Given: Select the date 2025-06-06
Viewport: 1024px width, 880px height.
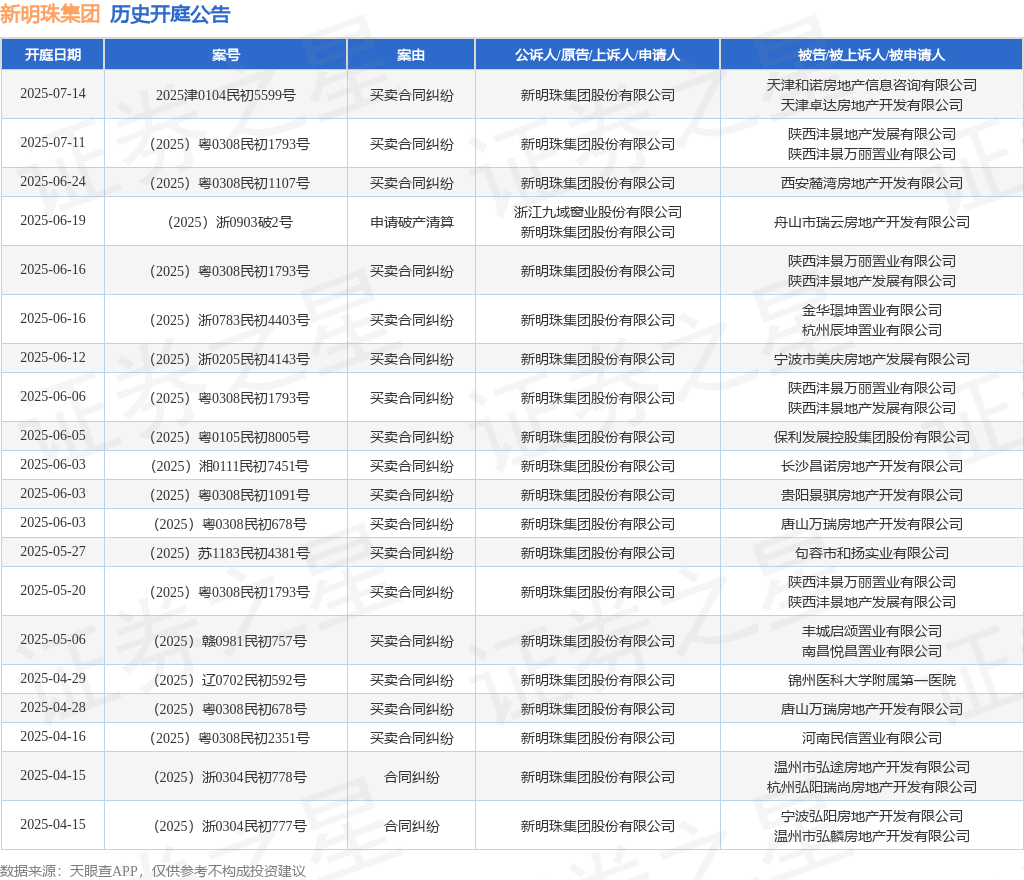Looking at the screenshot, I should point(53,397).
